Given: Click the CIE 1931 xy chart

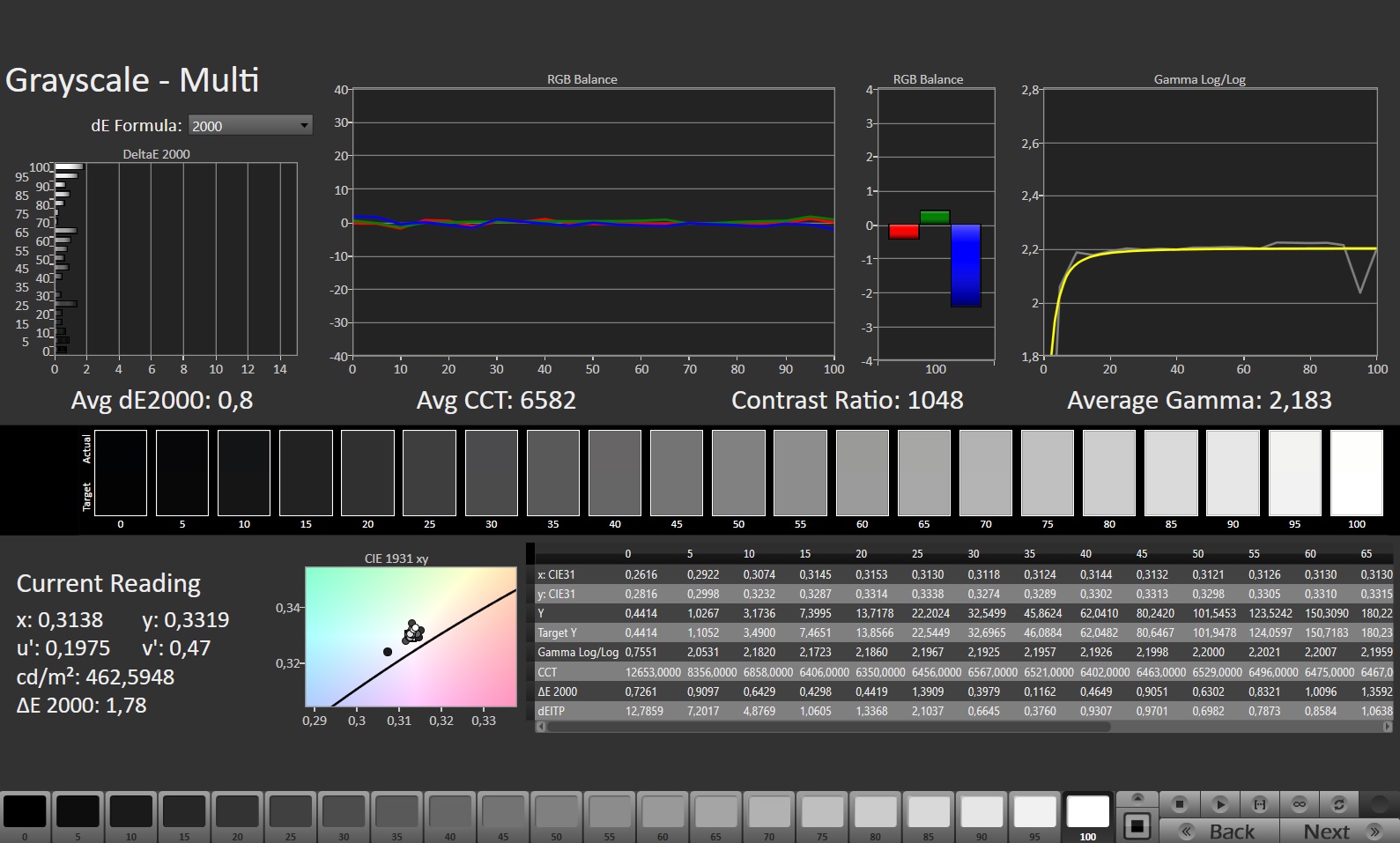Looking at the screenshot, I should (411, 636).
